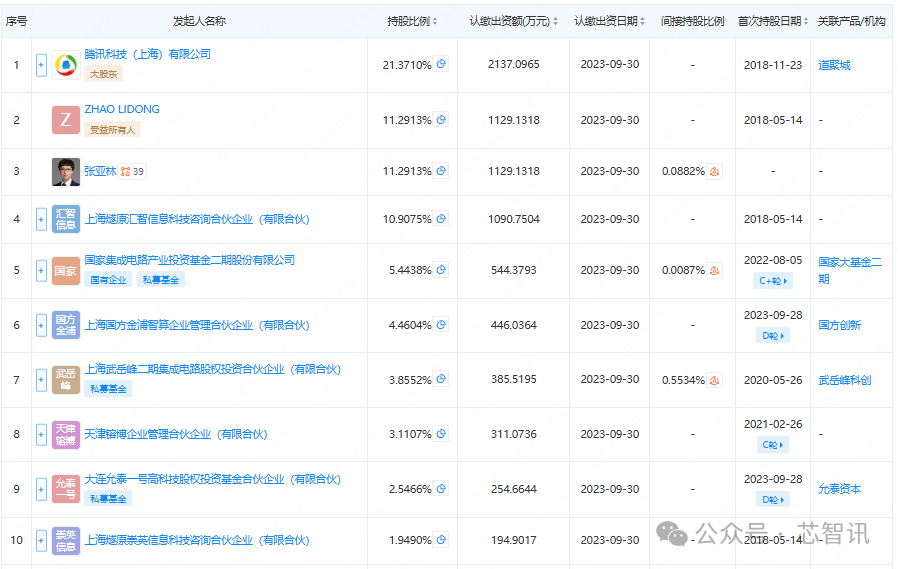The height and width of the screenshot is (569, 898).
Task: Open pie chart icon beside 10.9075%
Action: click(x=441, y=218)
